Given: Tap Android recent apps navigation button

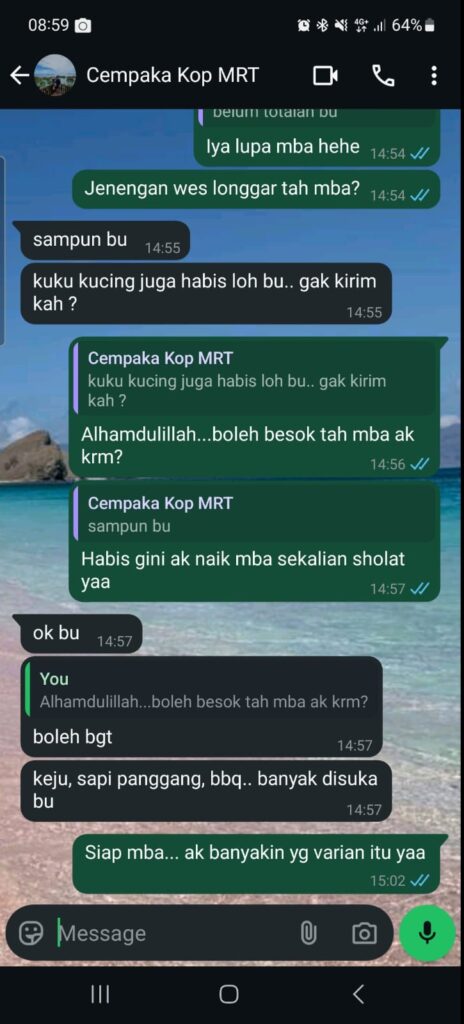Looking at the screenshot, I should point(100,995).
